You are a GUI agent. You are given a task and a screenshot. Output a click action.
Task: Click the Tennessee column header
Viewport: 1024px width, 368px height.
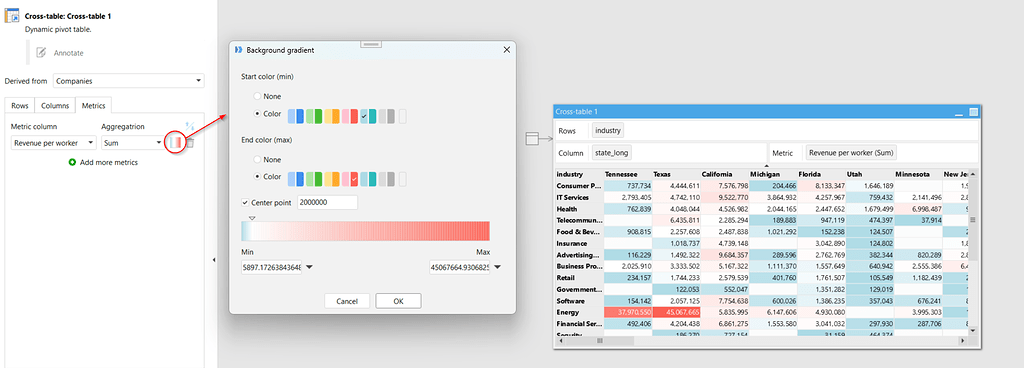pyautogui.click(x=628, y=174)
